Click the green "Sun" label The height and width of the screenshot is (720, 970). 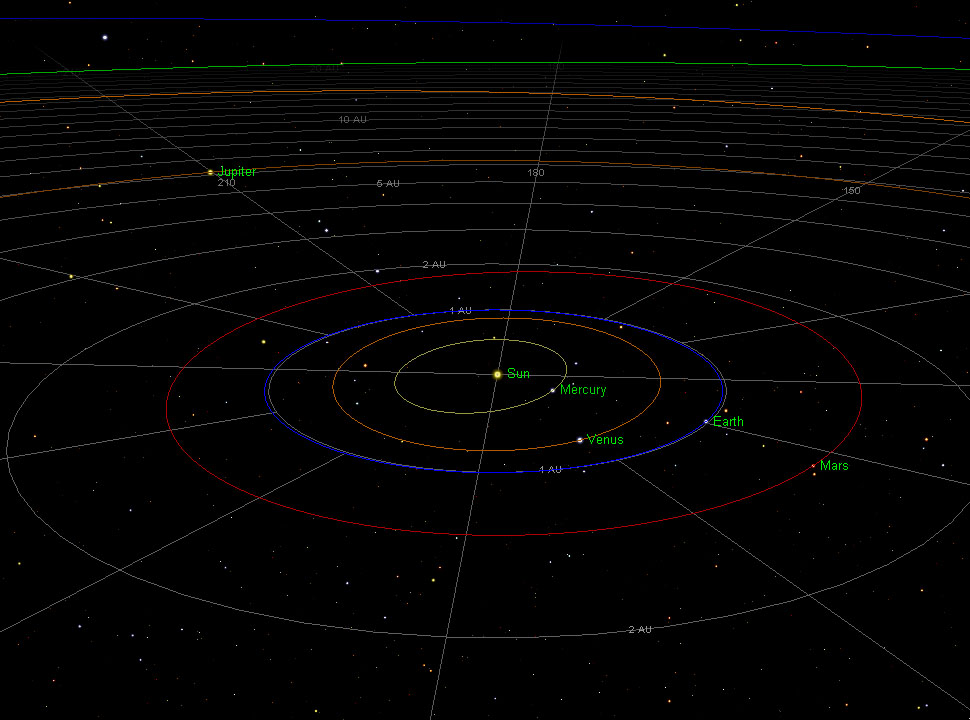pyautogui.click(x=518, y=374)
